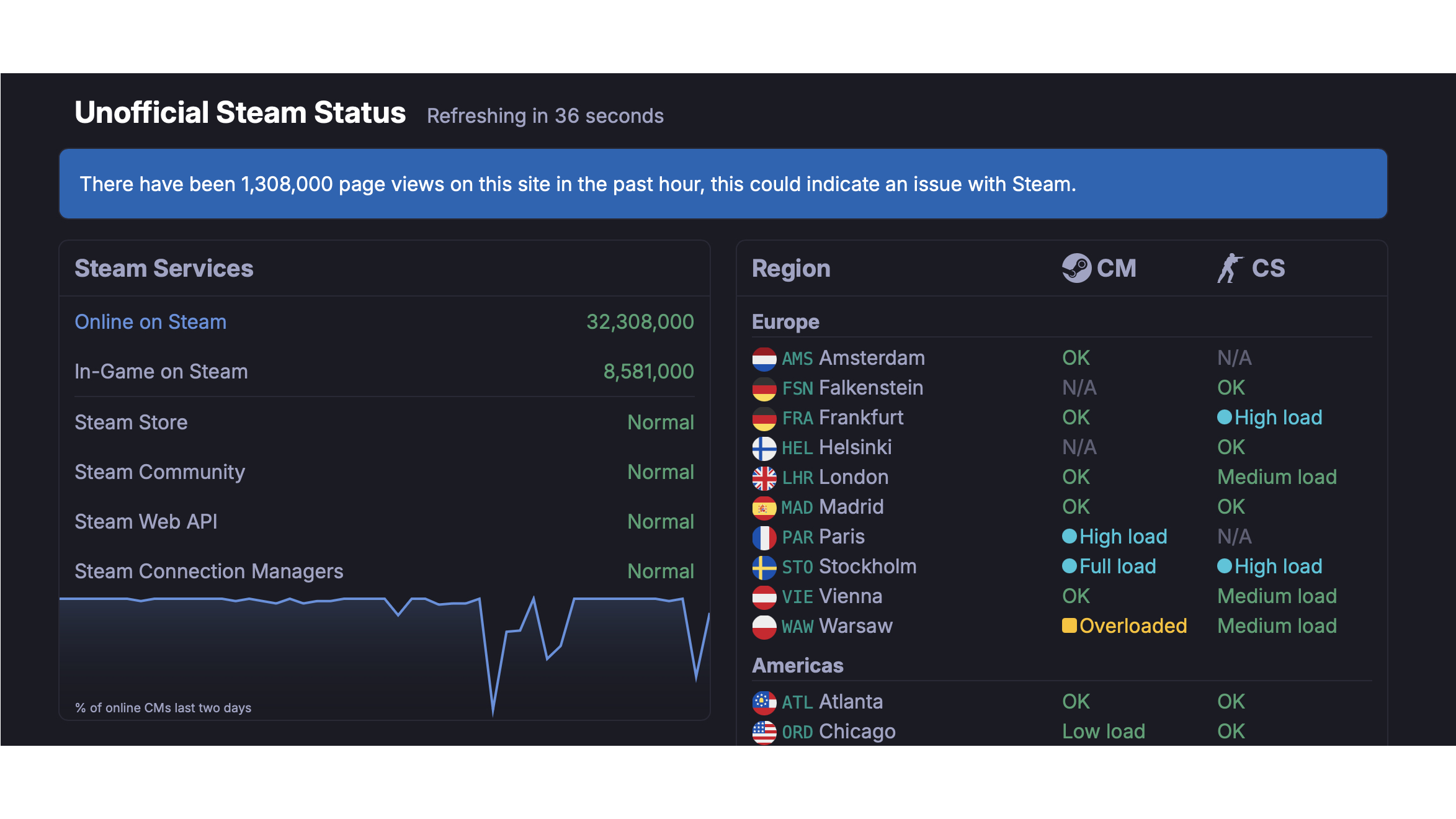This screenshot has width=1456, height=819.
Task: Click the High load status for Frankfurt CS
Action: pos(1277,418)
